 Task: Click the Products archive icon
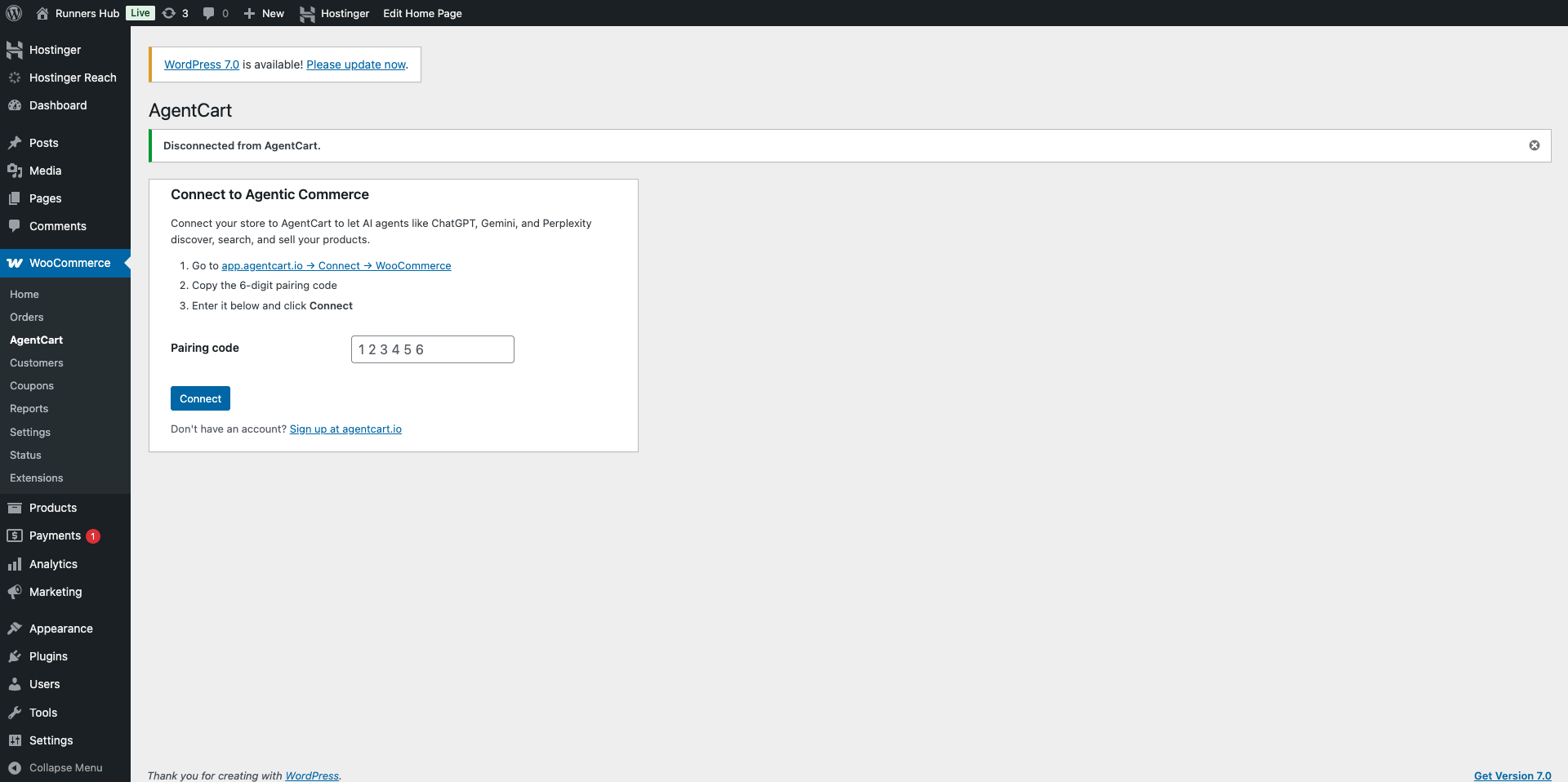coord(15,508)
